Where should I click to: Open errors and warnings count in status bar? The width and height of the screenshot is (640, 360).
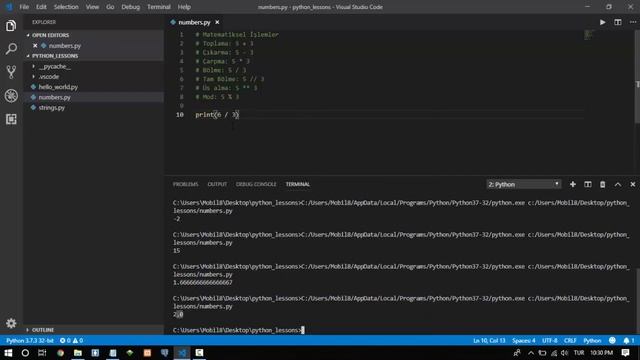click(x=71, y=340)
